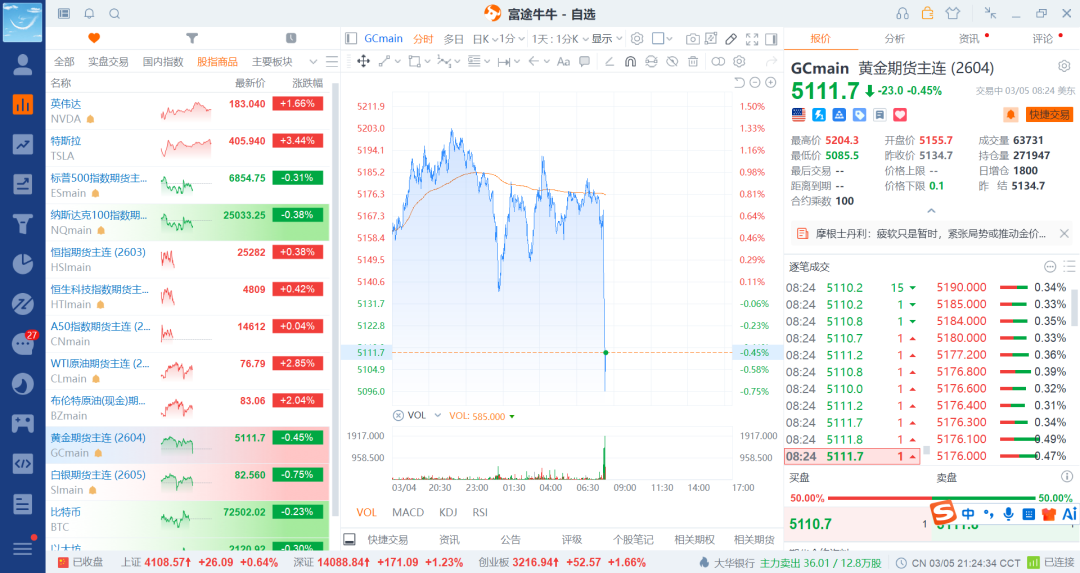Switch to the 分析 tab
Screen dimensions: 1080x573
[x=894, y=39]
